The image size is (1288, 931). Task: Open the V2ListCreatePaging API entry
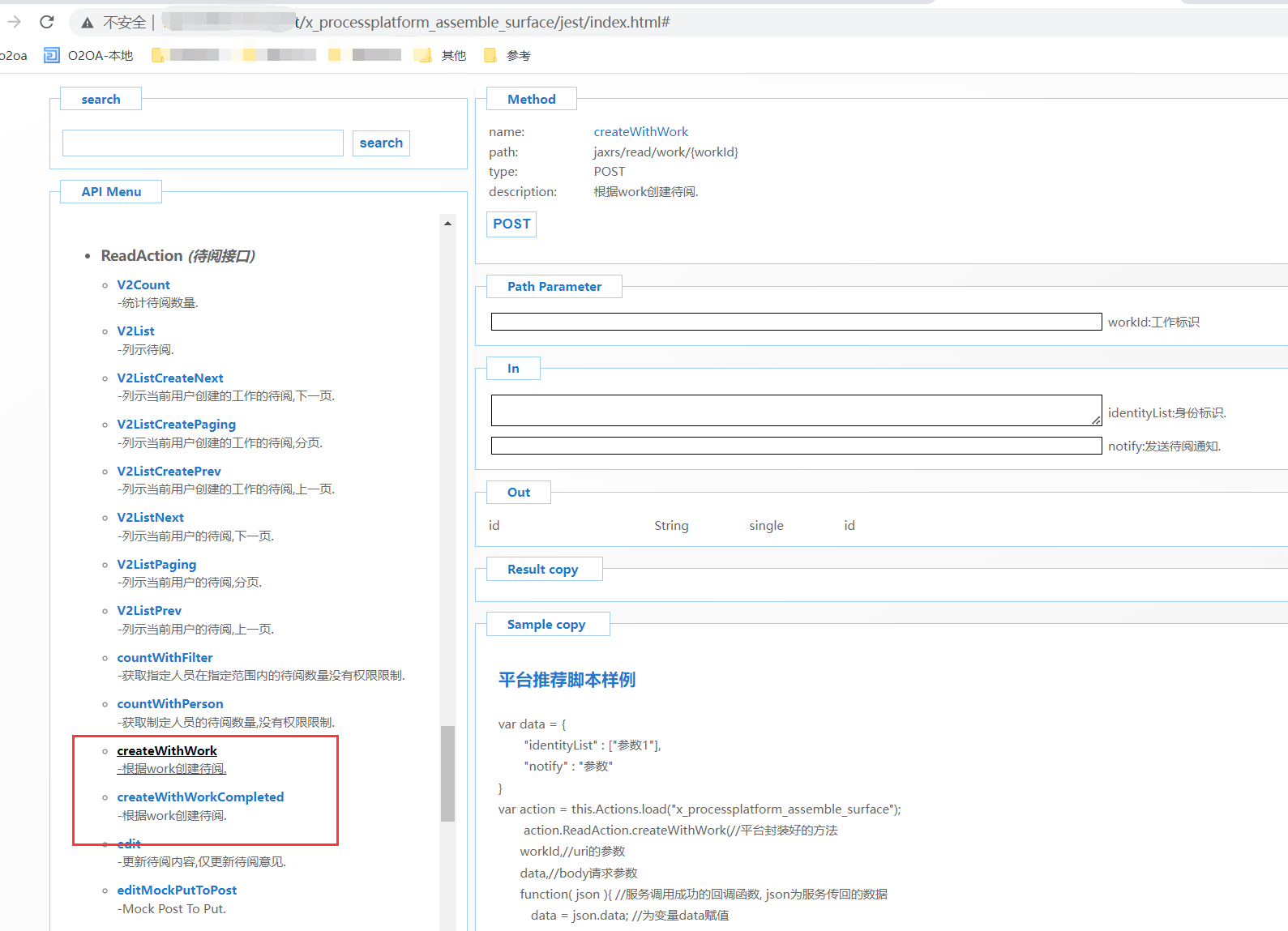(176, 424)
